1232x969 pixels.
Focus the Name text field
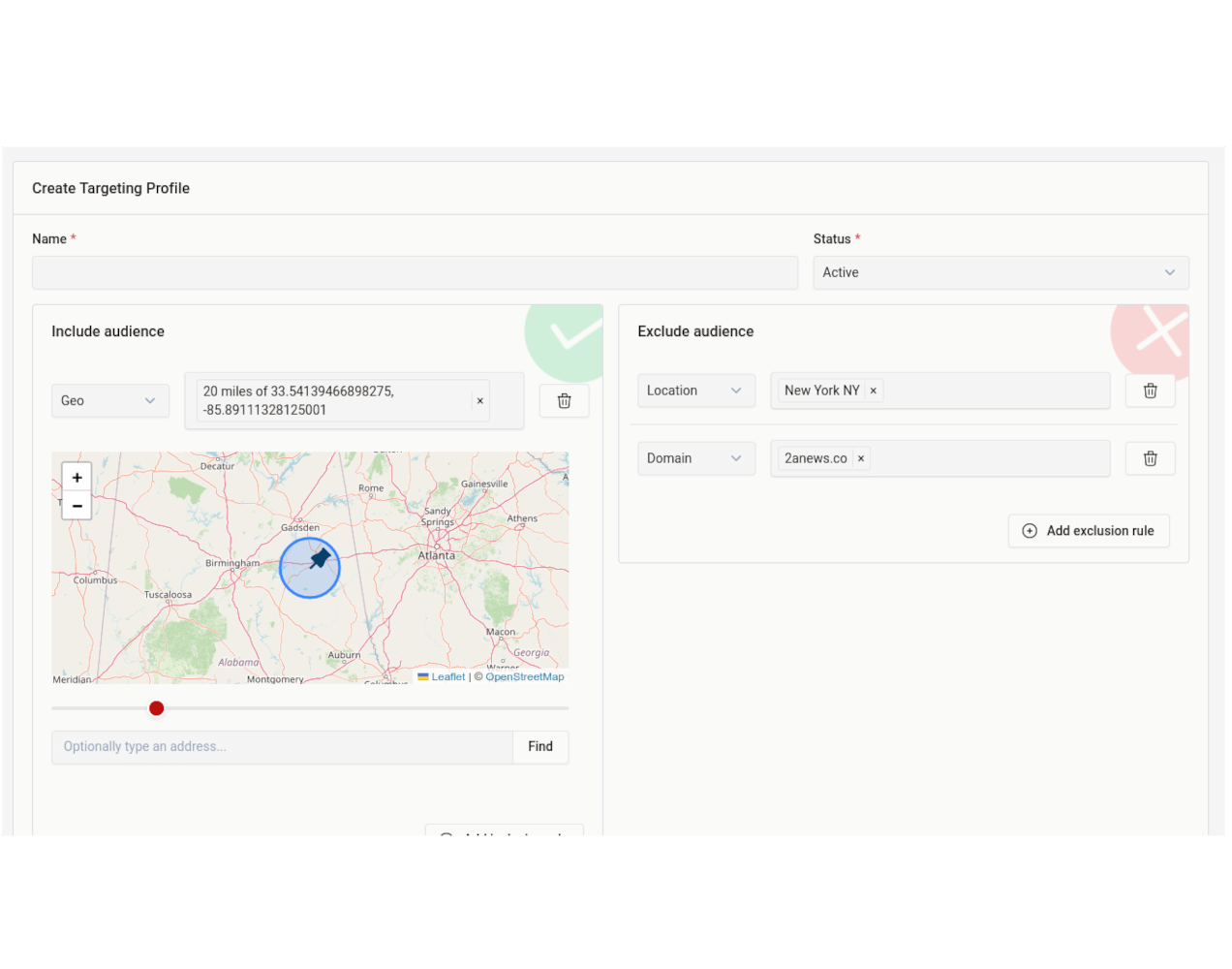pos(415,273)
